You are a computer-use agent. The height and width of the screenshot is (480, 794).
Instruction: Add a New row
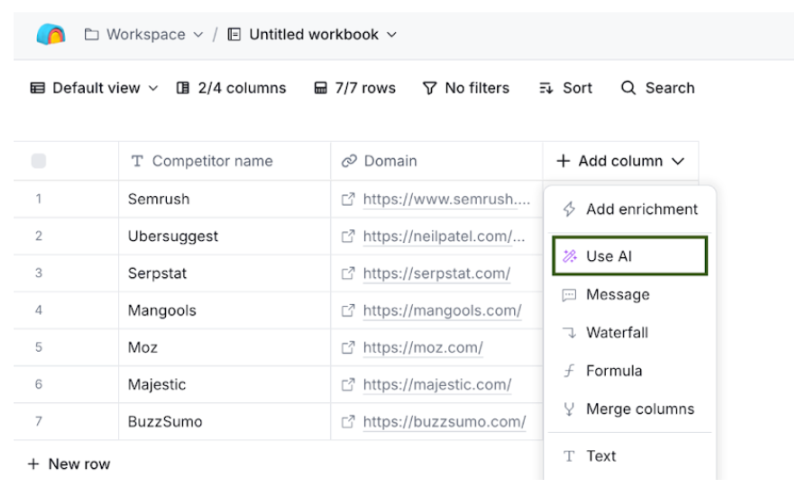point(69,464)
